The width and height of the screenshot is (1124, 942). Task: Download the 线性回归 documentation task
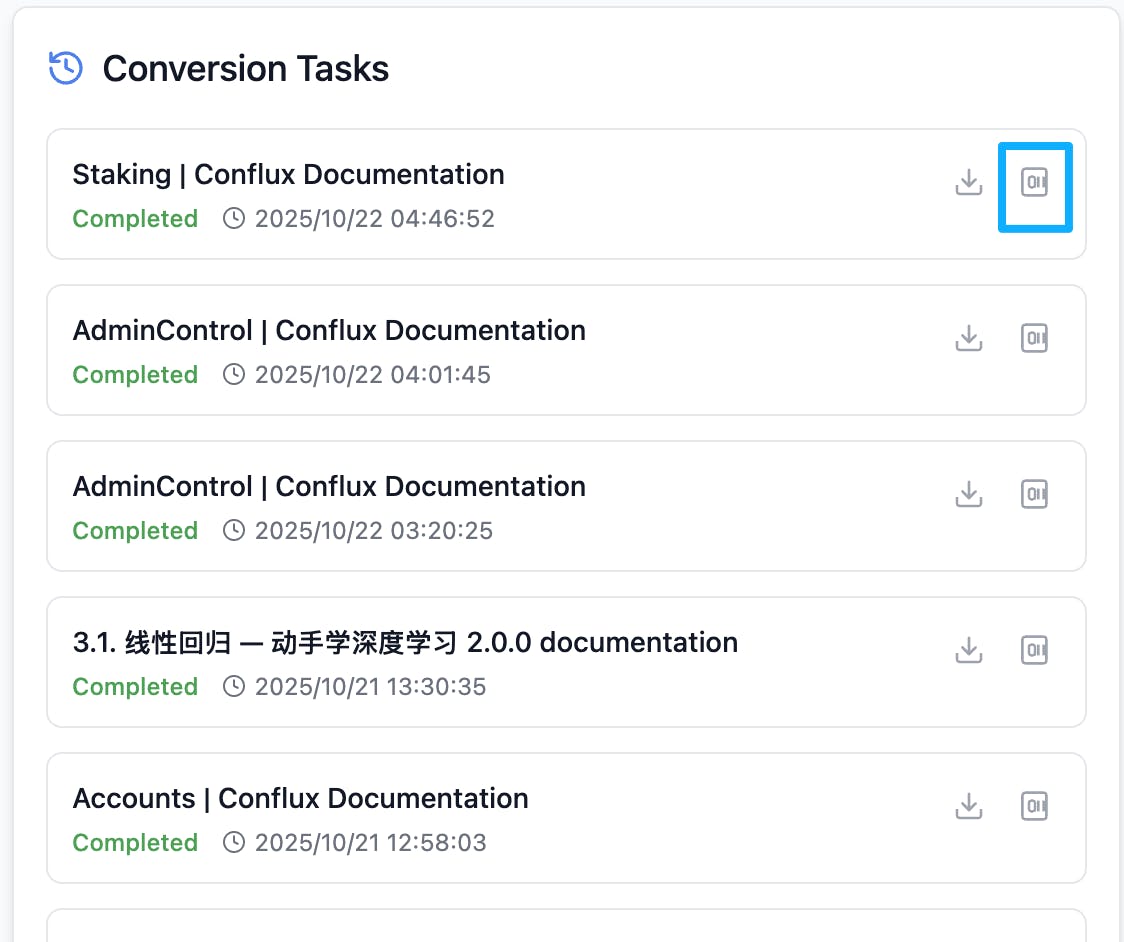point(968,651)
